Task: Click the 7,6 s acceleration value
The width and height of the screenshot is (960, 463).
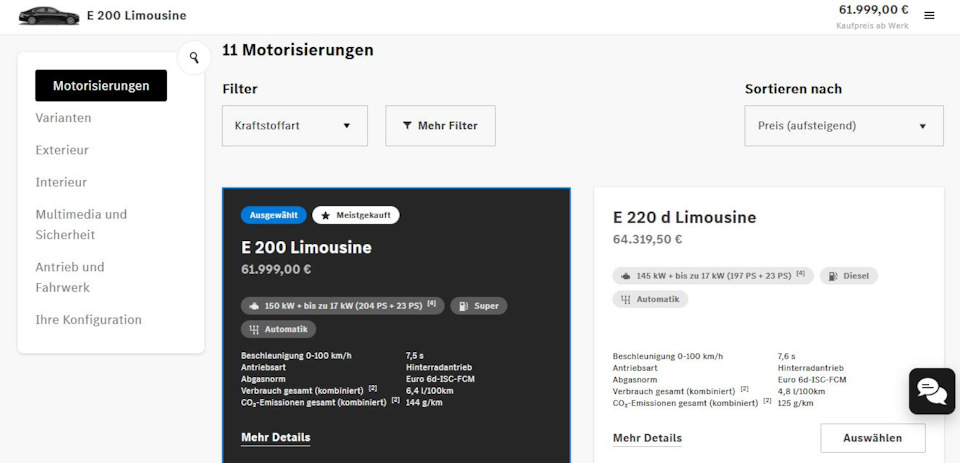Action: click(786, 356)
